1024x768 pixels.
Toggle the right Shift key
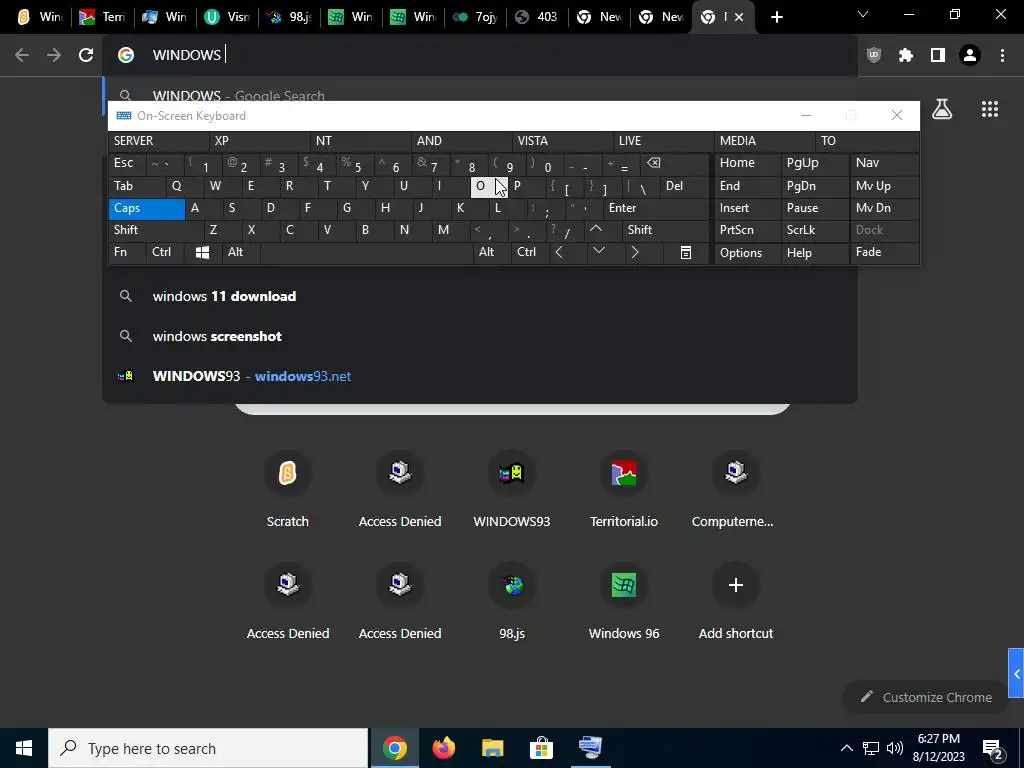pyautogui.click(x=665, y=230)
